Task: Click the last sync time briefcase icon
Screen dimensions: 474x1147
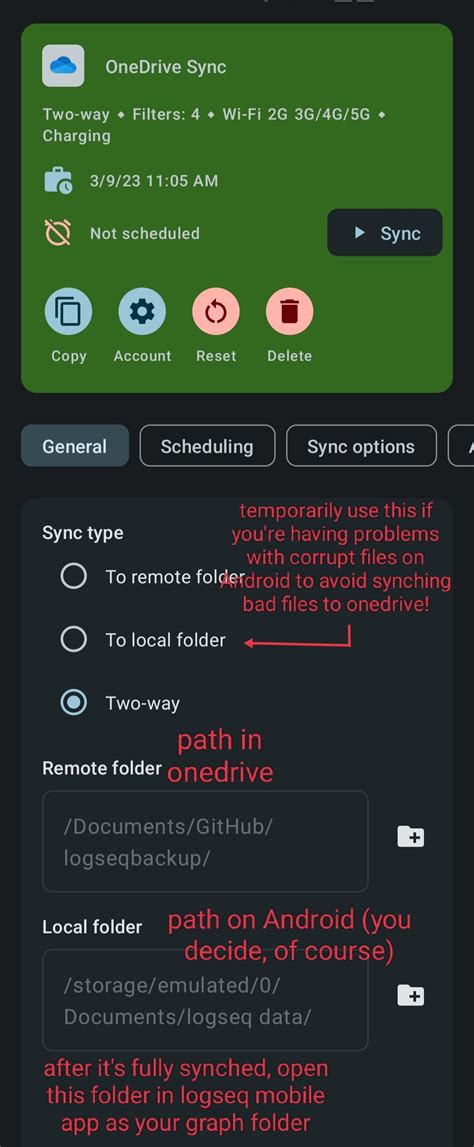Action: 58,181
